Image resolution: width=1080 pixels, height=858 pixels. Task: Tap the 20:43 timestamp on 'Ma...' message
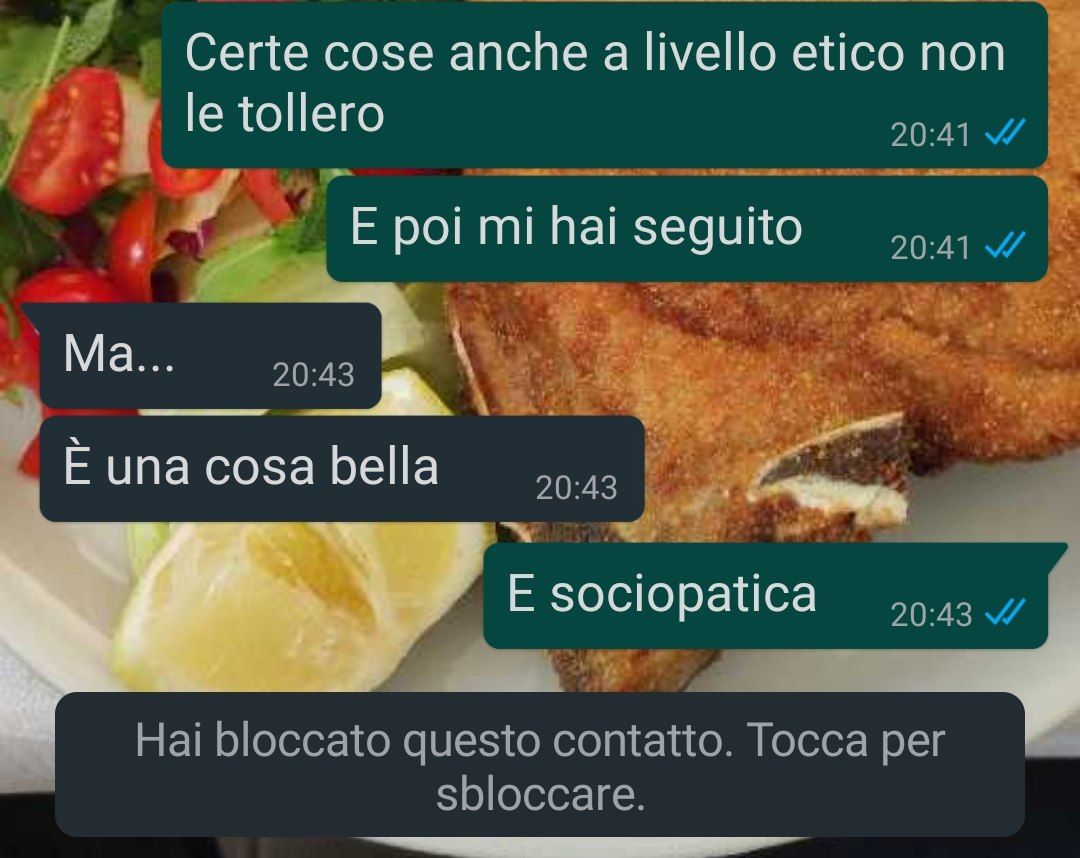(313, 375)
